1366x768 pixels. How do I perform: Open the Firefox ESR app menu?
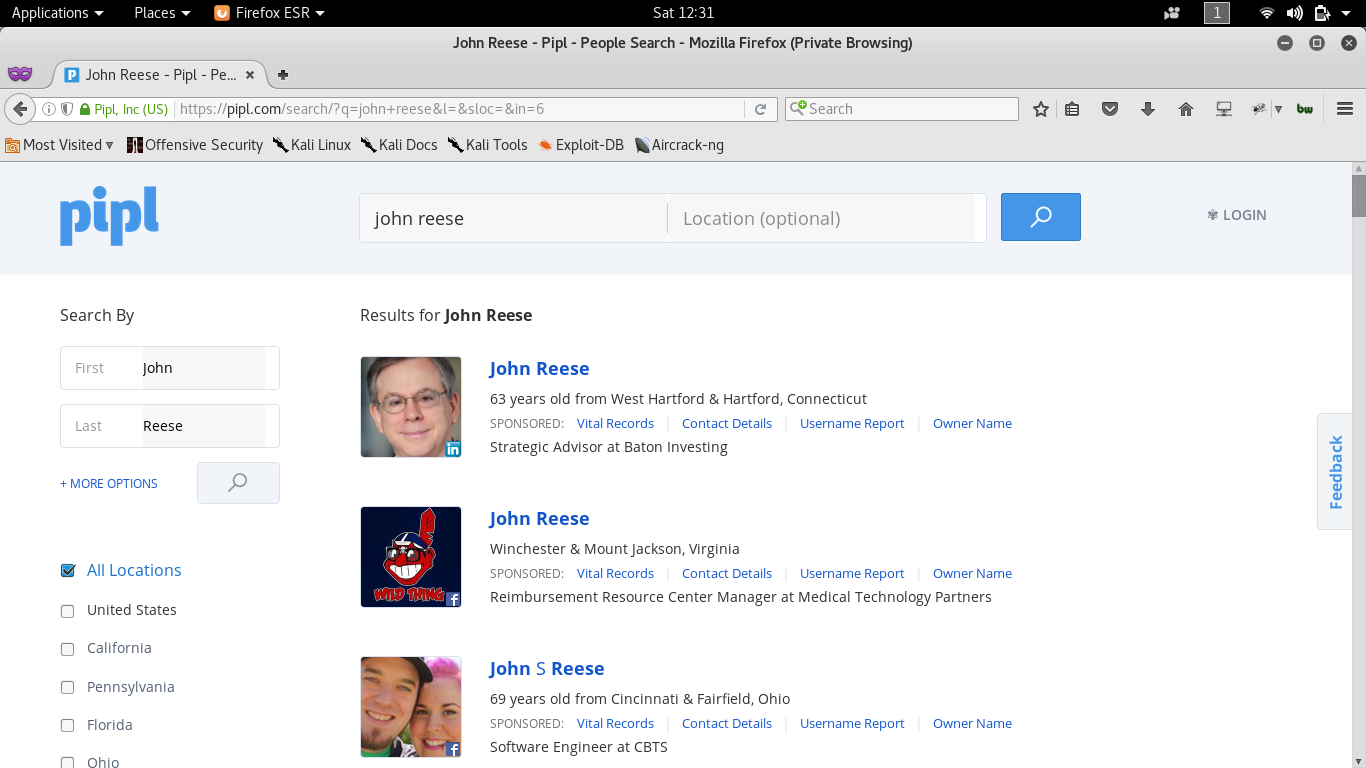pos(269,13)
